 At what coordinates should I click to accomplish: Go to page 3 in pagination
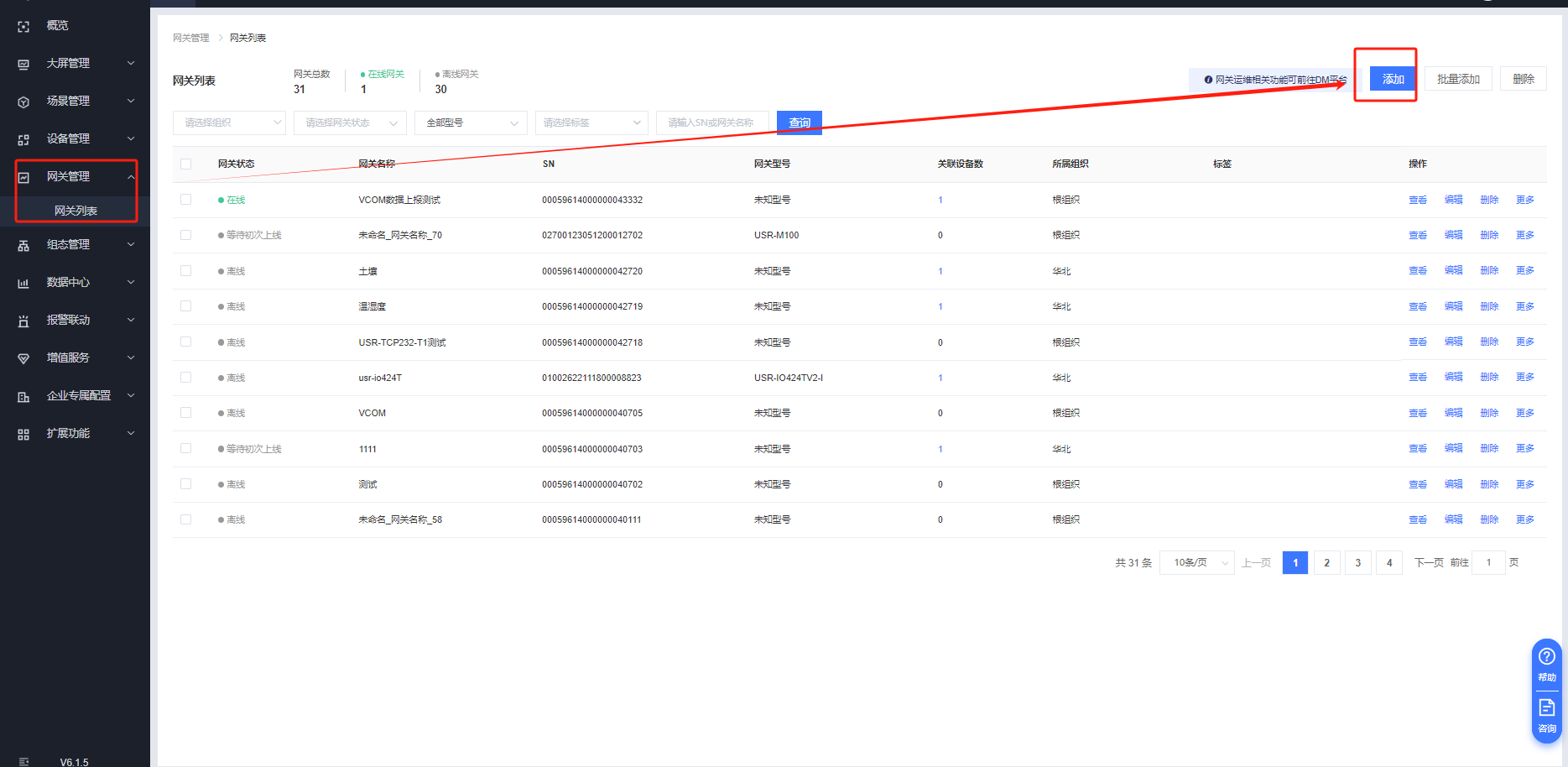(1357, 563)
